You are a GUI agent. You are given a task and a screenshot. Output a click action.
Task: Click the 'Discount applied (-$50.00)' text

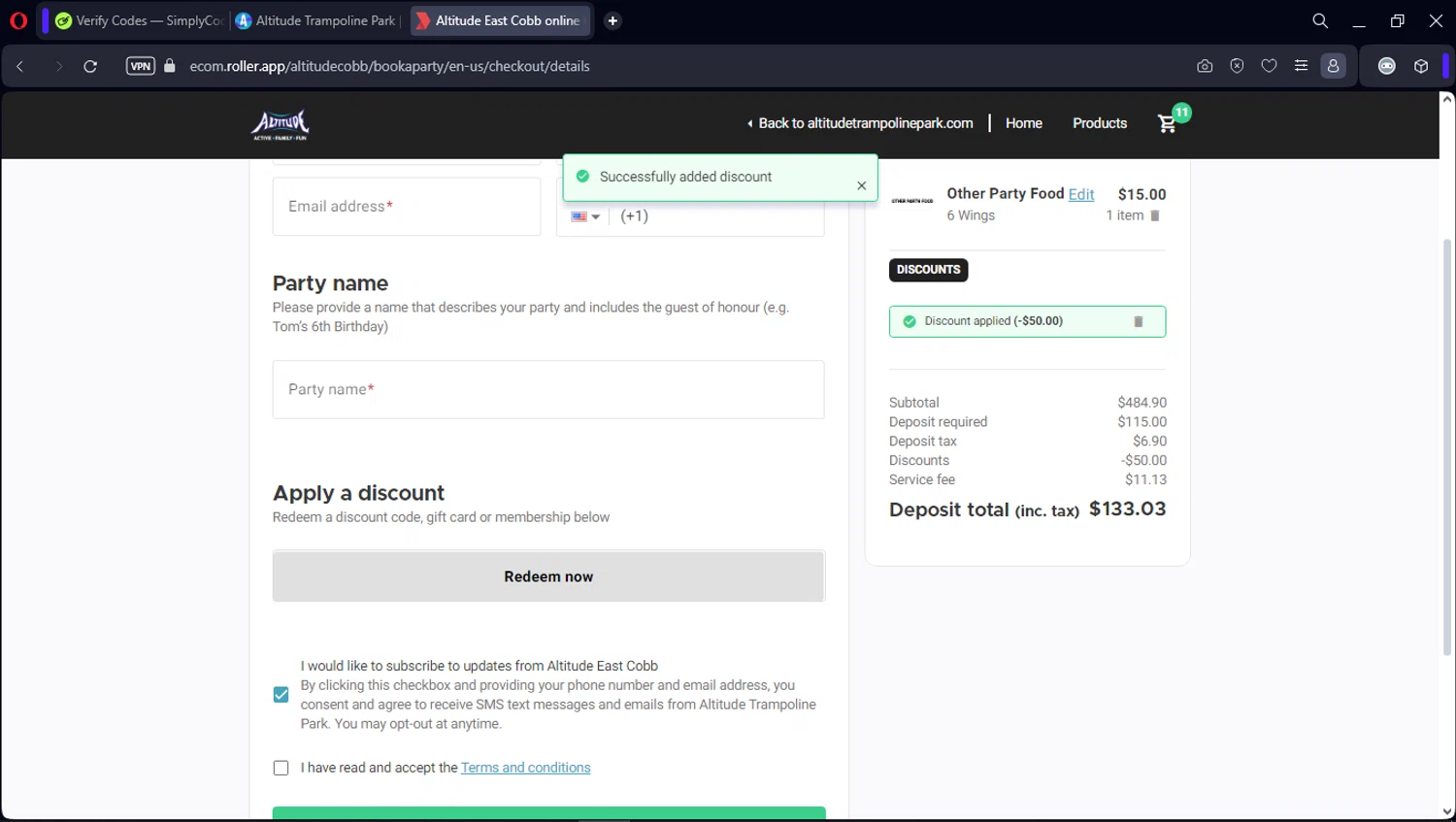[x=994, y=321]
